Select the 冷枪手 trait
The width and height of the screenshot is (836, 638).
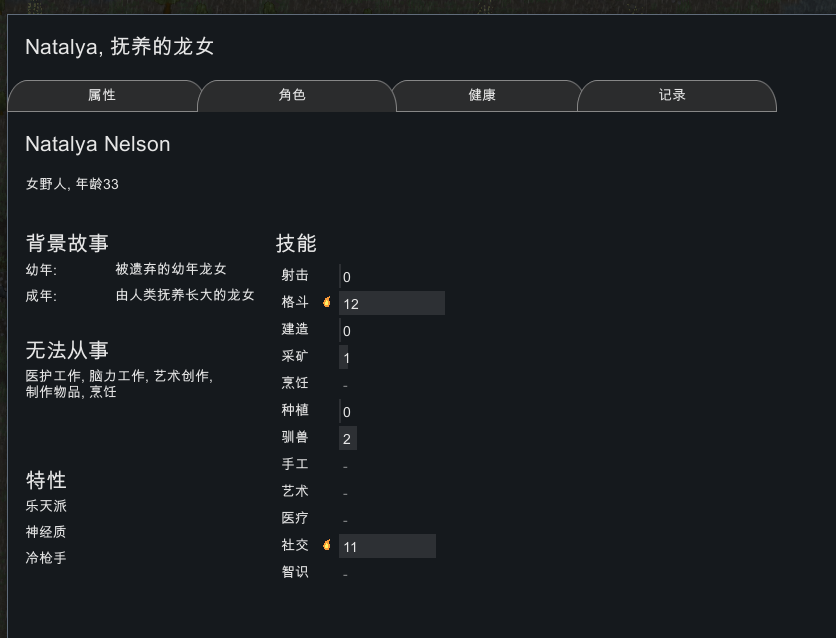pyautogui.click(x=46, y=558)
